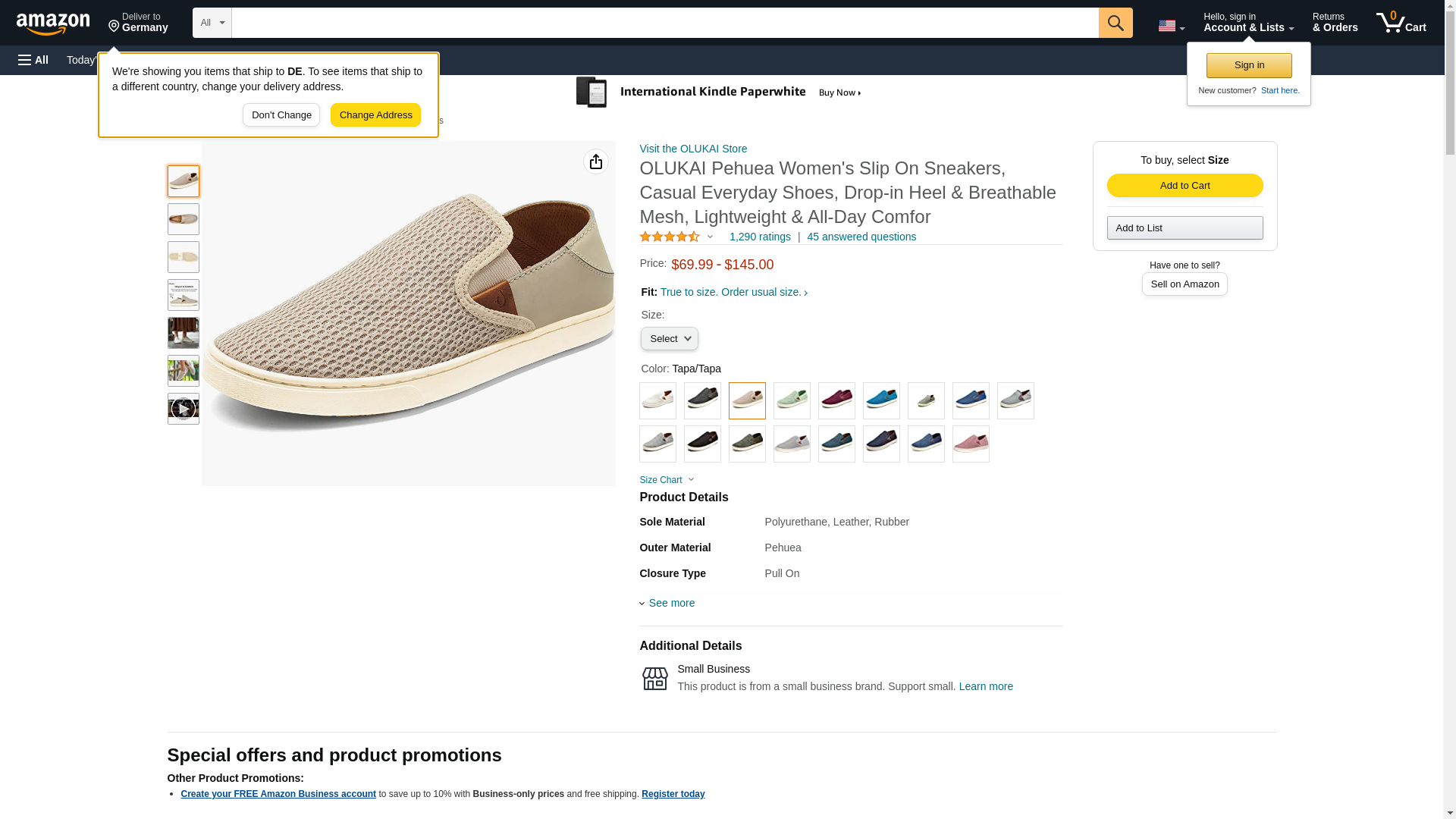The width and height of the screenshot is (1456, 819).
Task: Open the All hamburger menu
Action: 33,60
